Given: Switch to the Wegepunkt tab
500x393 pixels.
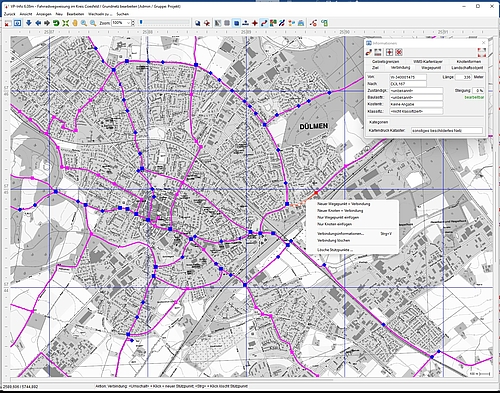Looking at the screenshot, I should (431, 68).
